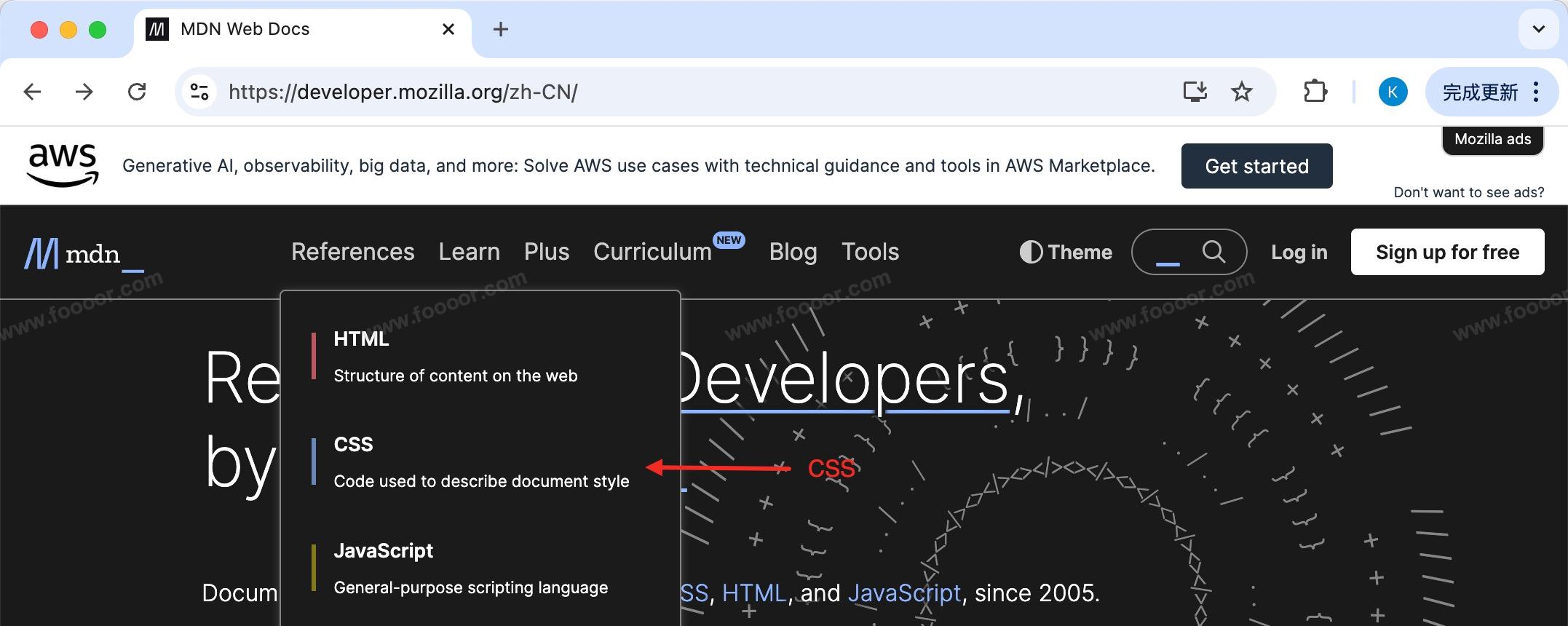The width and height of the screenshot is (1568, 626).
Task: Open the Plus menu
Action: [547, 252]
